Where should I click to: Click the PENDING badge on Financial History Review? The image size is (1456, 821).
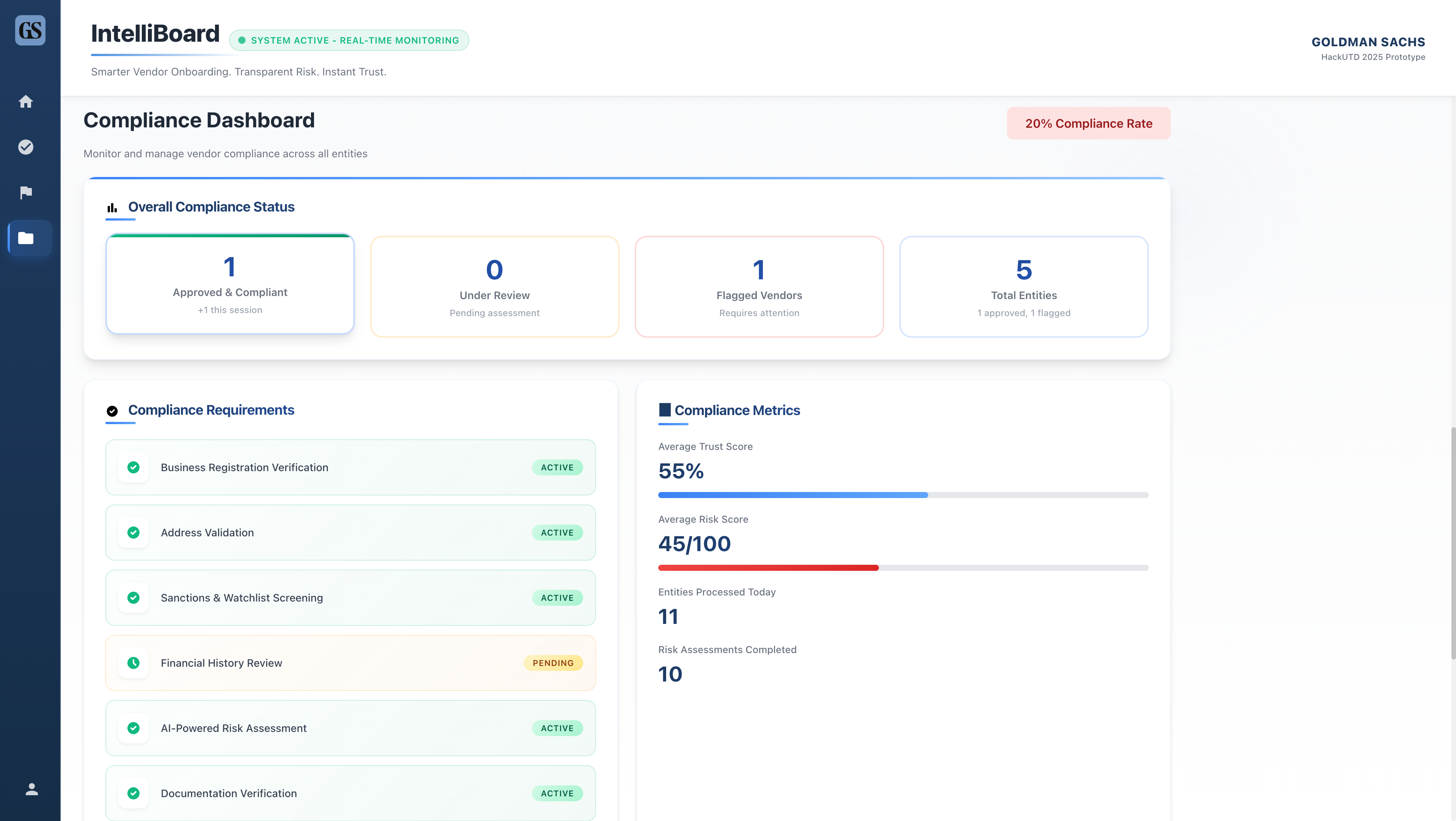[x=553, y=663]
